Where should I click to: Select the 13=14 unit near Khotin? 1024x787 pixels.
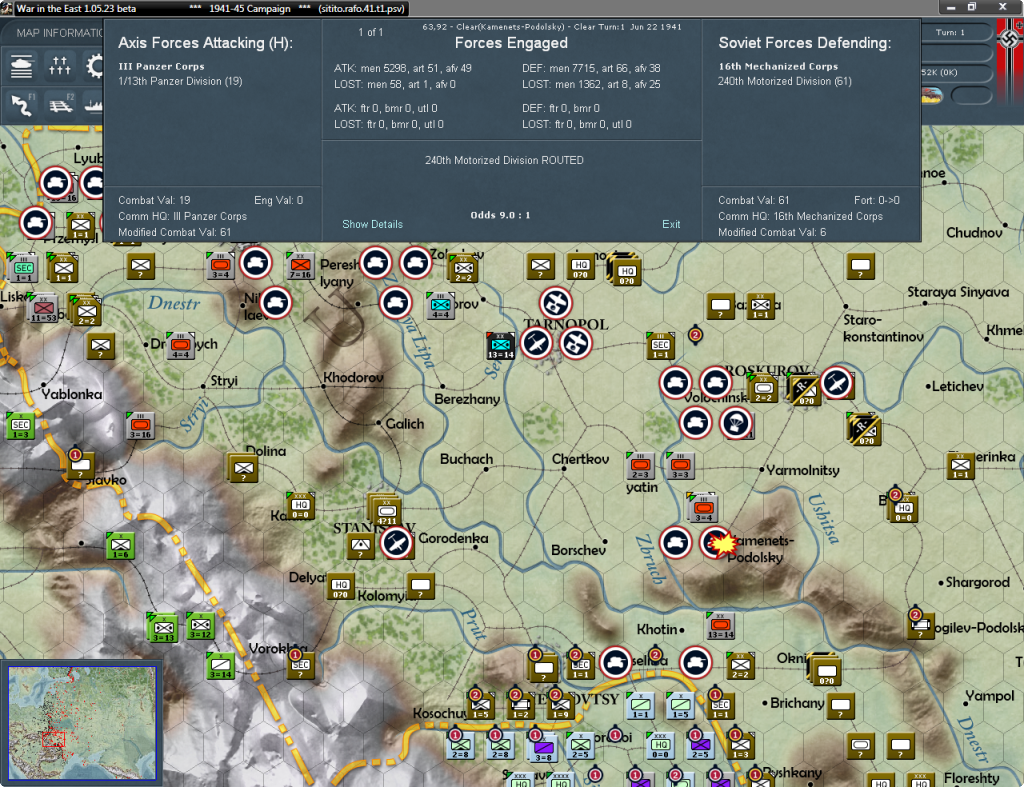720,626
